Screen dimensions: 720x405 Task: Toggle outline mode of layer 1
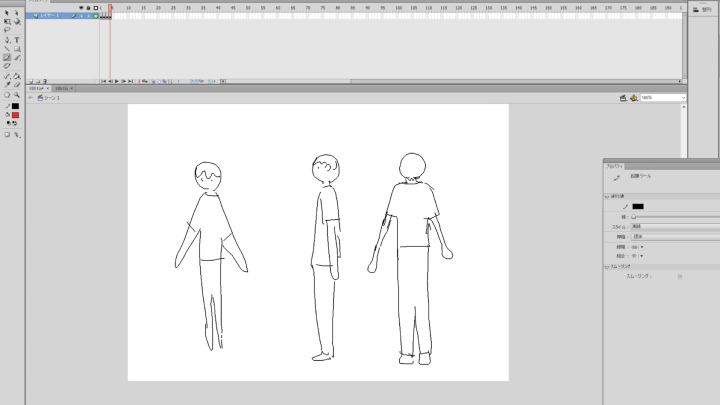pos(95,16)
